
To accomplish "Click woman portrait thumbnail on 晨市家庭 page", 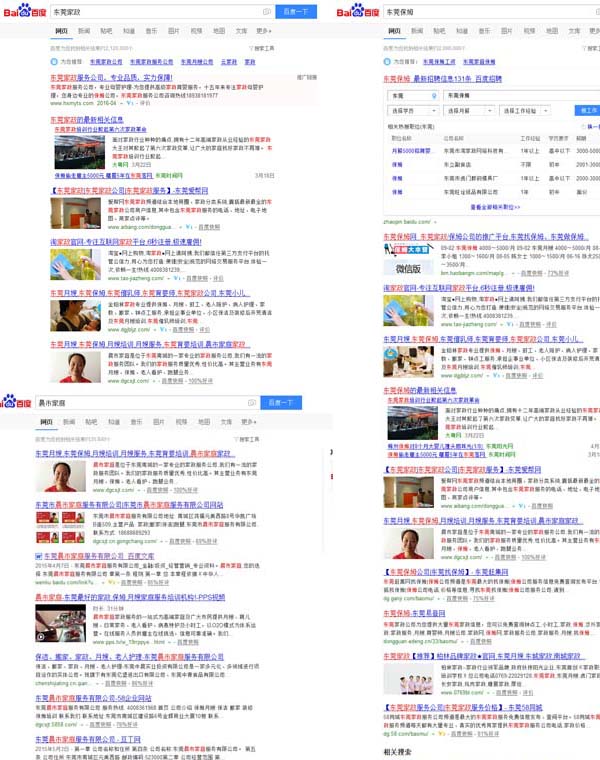I will pyautogui.click(x=61, y=476).
